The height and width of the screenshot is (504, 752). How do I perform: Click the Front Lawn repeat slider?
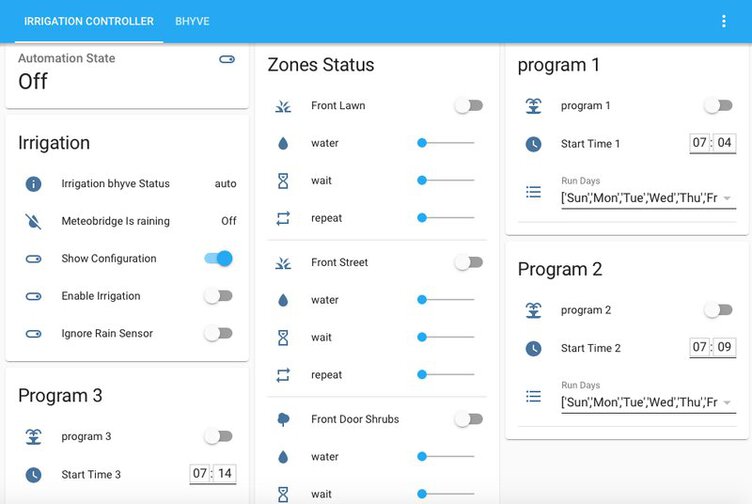[x=446, y=218]
